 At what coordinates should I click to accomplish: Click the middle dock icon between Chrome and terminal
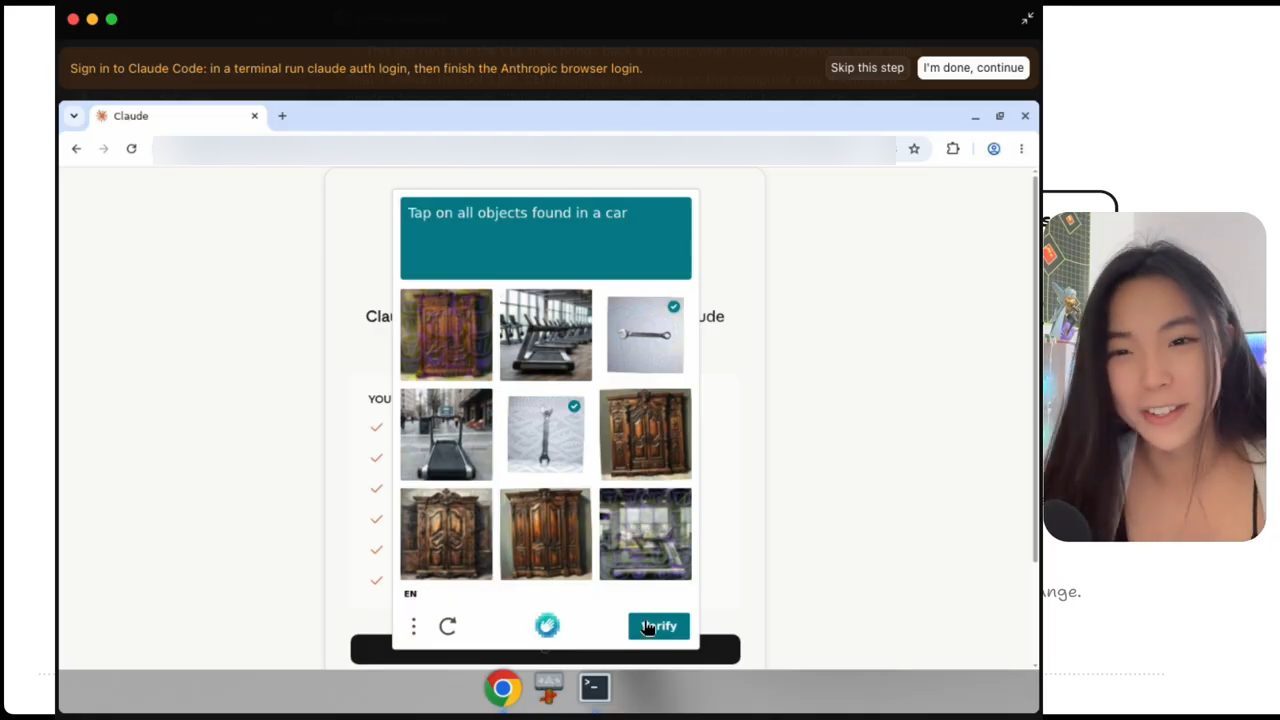tap(549, 688)
